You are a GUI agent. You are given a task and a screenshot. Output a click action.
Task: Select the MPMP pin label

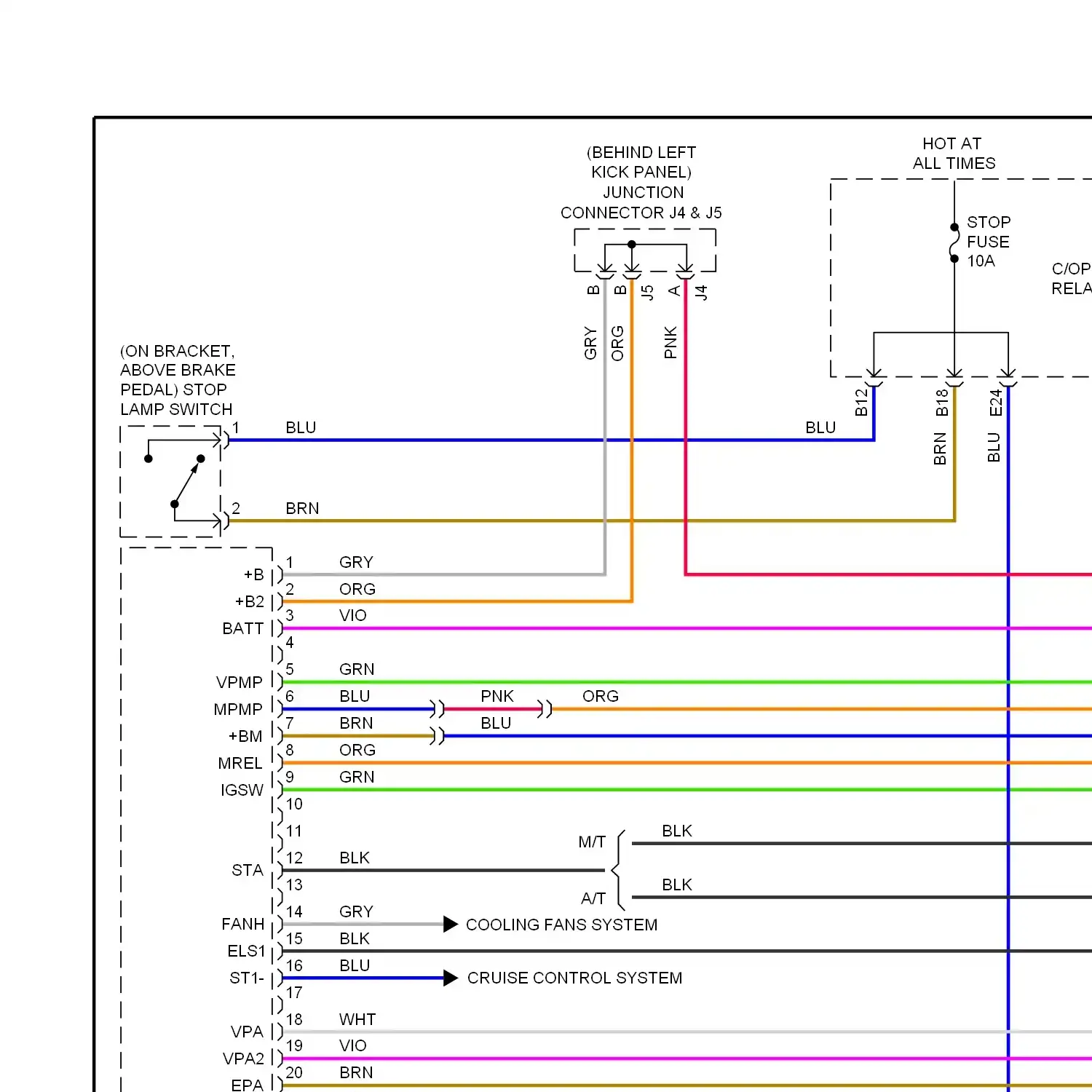(238, 710)
